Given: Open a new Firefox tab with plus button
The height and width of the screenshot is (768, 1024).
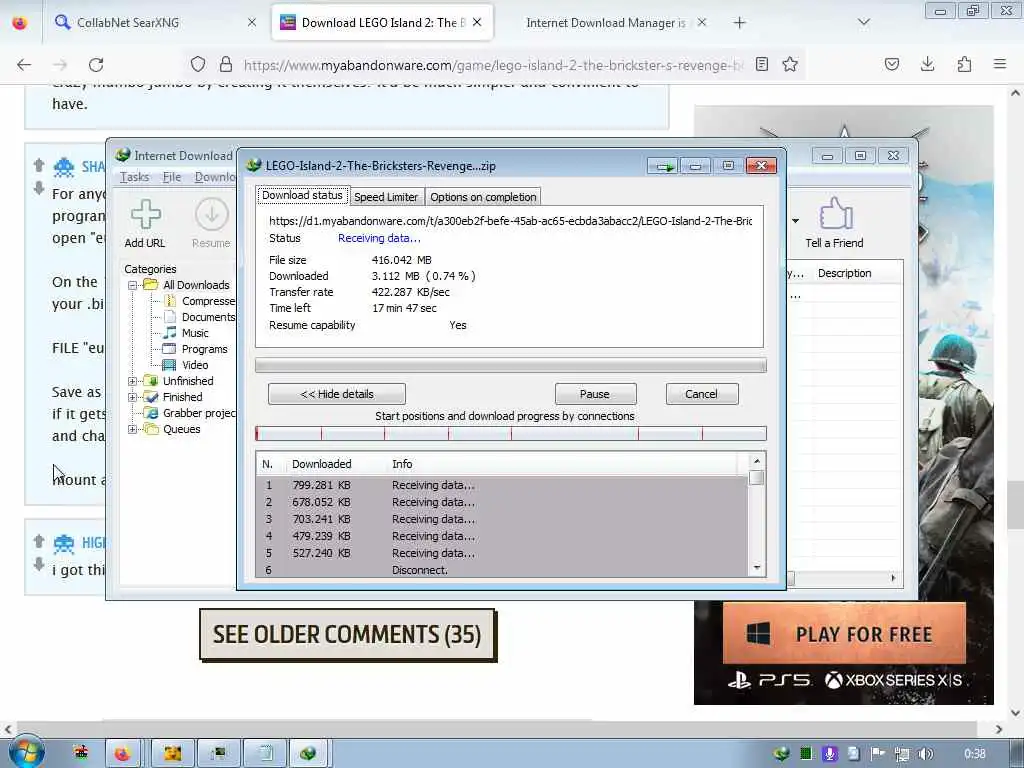Looking at the screenshot, I should 739,23.
